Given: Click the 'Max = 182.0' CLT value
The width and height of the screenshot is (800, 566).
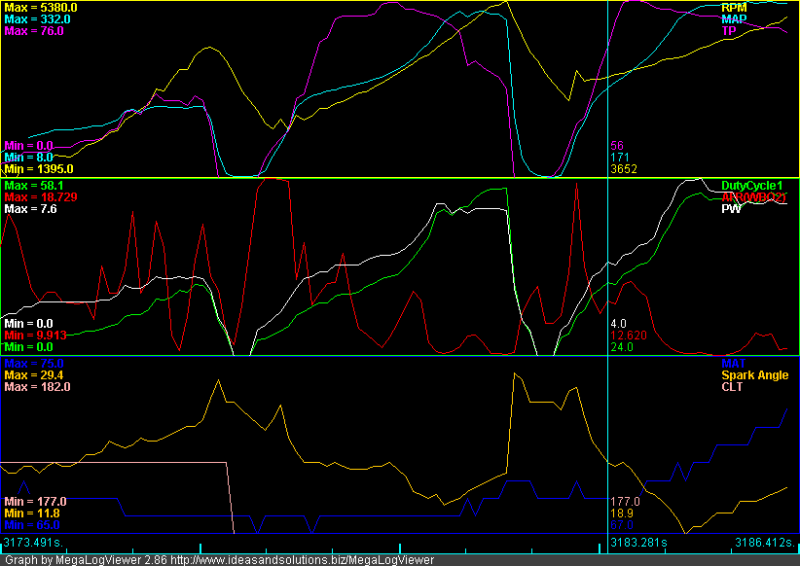Looking at the screenshot, I should (x=37, y=387).
